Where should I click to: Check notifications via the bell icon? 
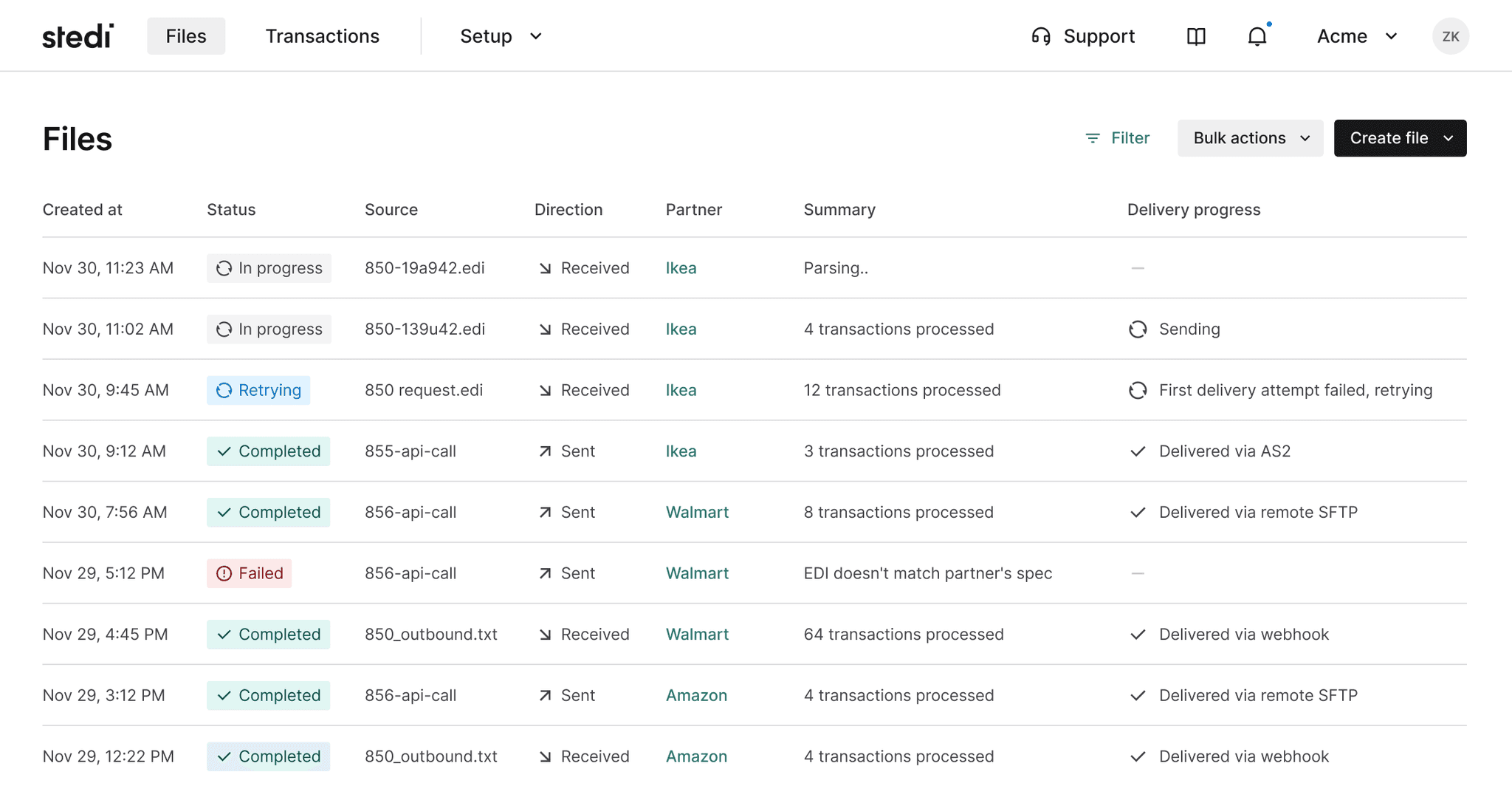click(1256, 35)
